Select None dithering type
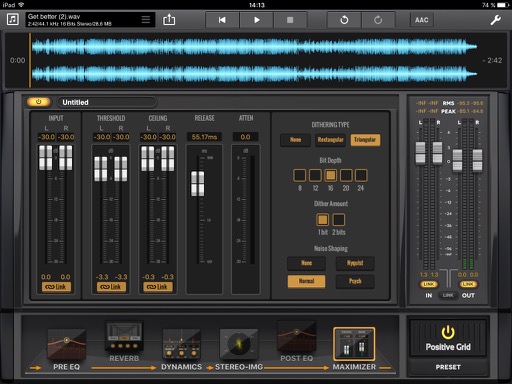The width and height of the screenshot is (512, 384). pos(295,140)
